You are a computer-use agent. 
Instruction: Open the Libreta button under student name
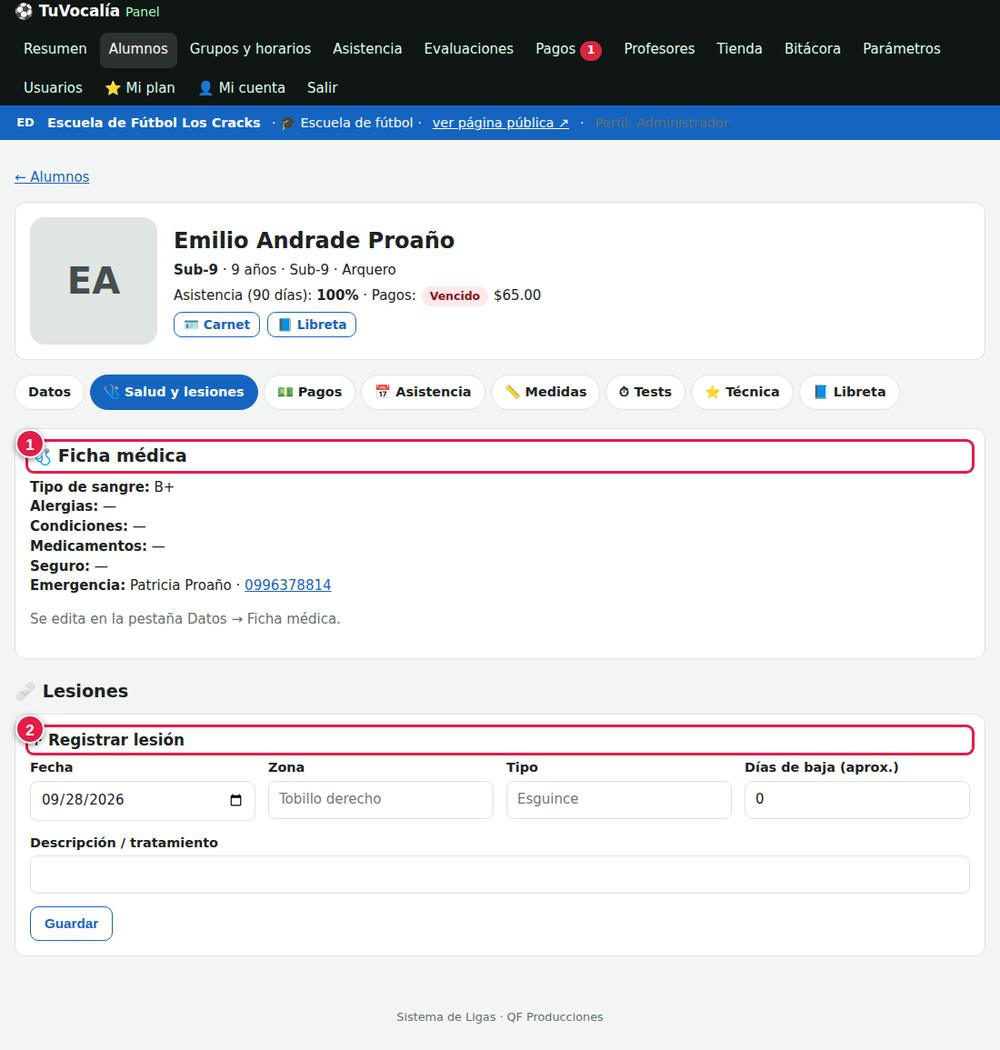pos(311,325)
